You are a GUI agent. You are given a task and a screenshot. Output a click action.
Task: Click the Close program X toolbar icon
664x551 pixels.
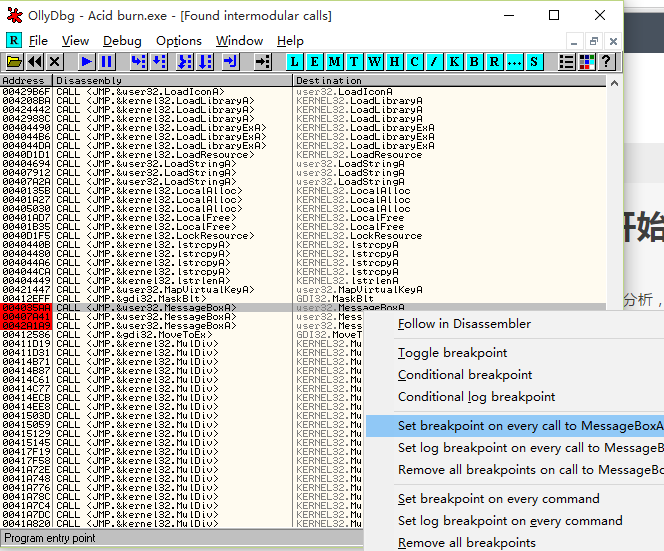click(x=55, y=62)
